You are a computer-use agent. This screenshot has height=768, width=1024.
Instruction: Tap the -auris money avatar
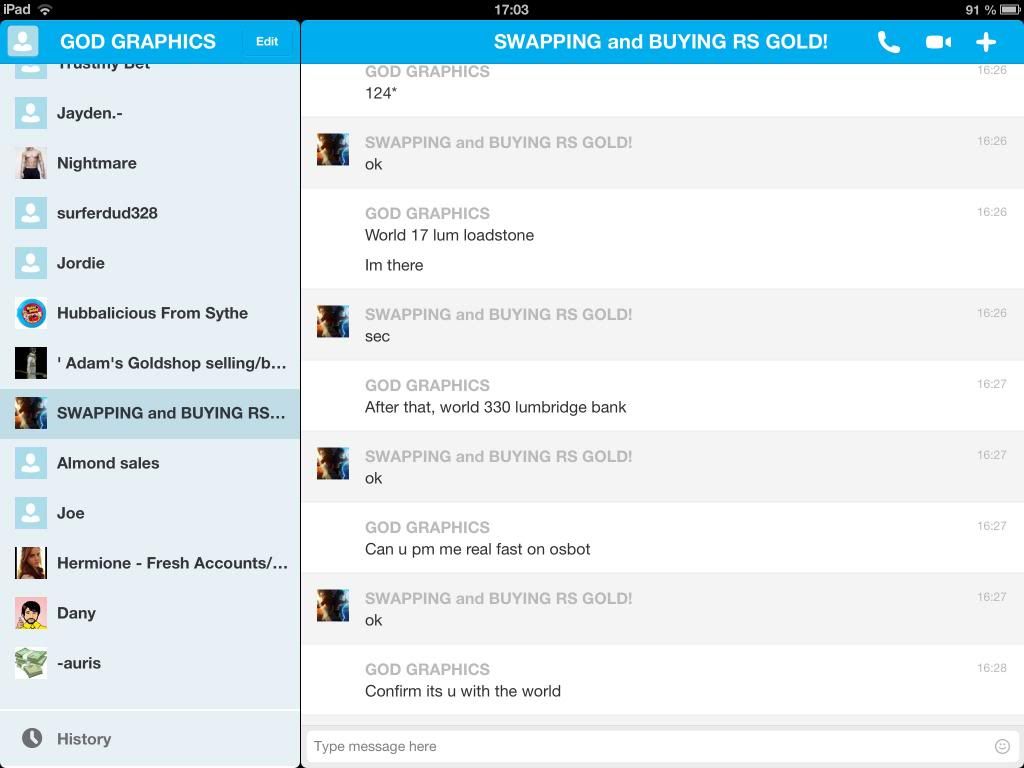[x=31, y=663]
